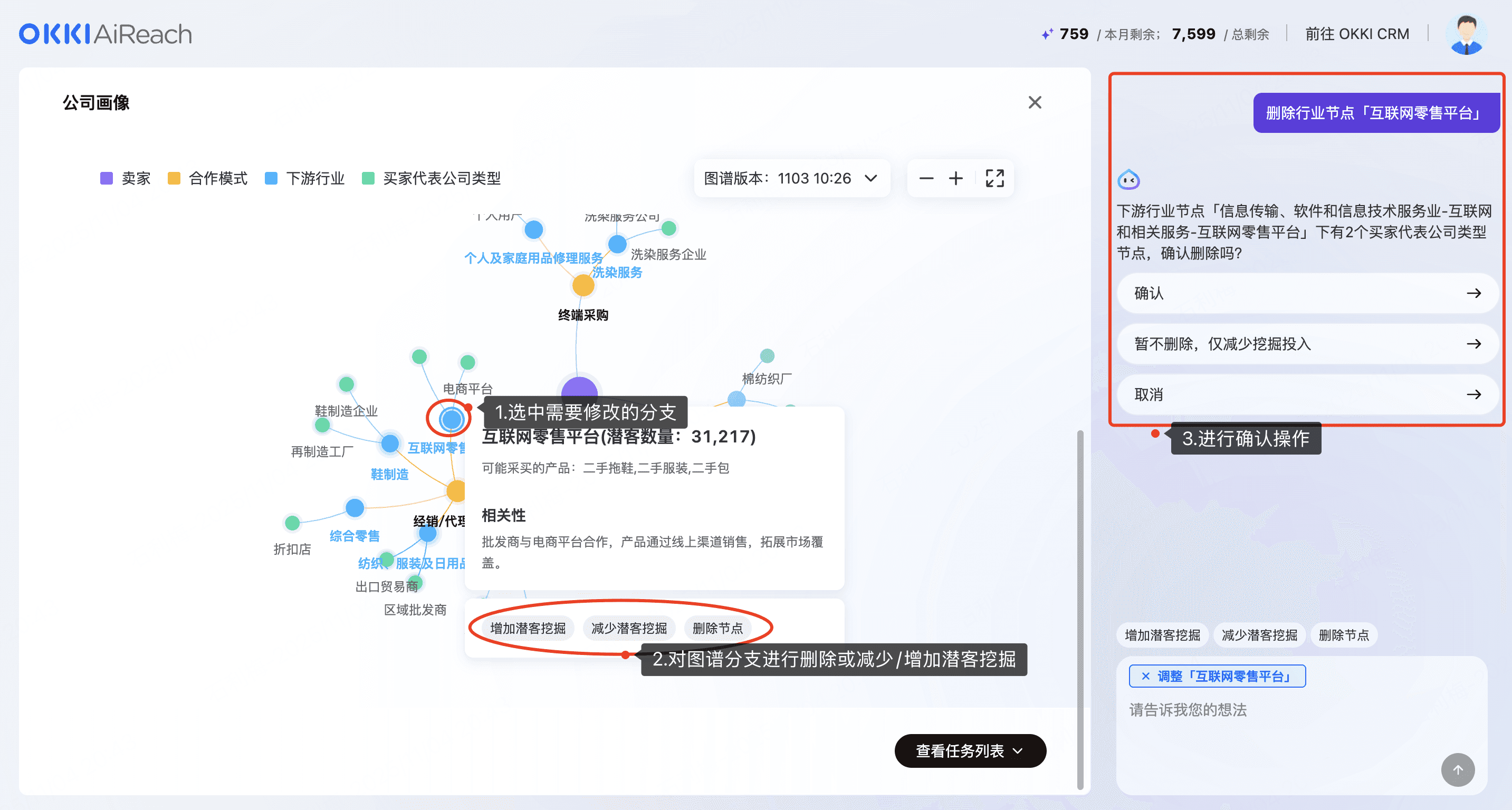
Task: Toggle 卖家 legend purple swatch
Action: point(106,178)
